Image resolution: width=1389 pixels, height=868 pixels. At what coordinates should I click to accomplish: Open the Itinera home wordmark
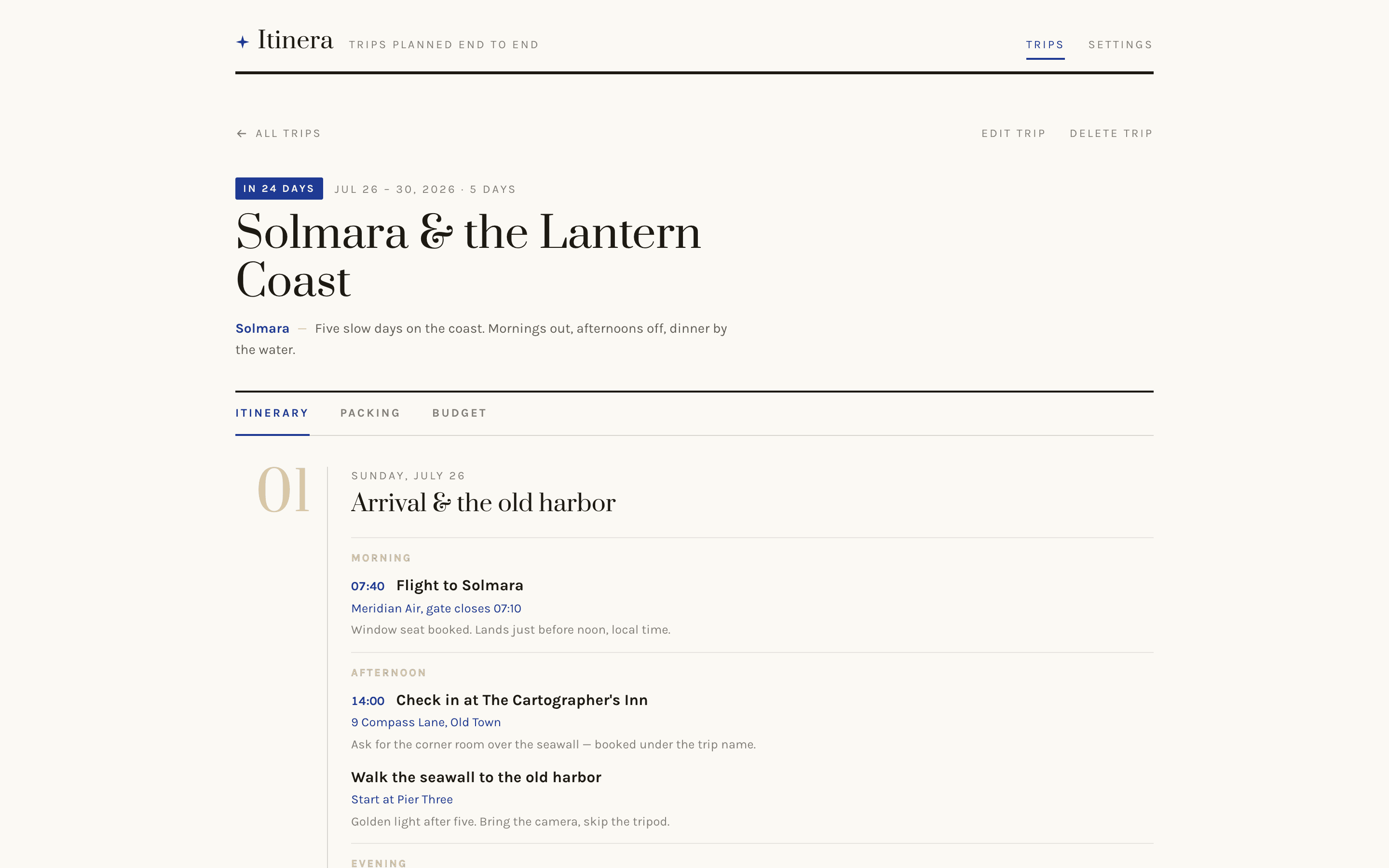[x=295, y=40]
